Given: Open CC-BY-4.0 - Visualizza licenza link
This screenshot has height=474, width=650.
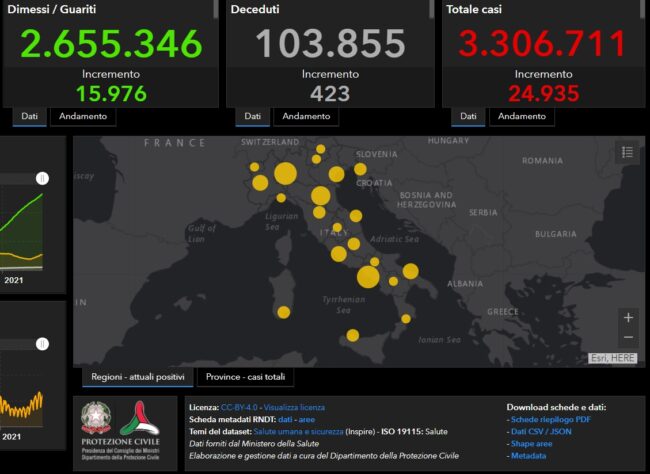Looking at the screenshot, I should pos(273,407).
